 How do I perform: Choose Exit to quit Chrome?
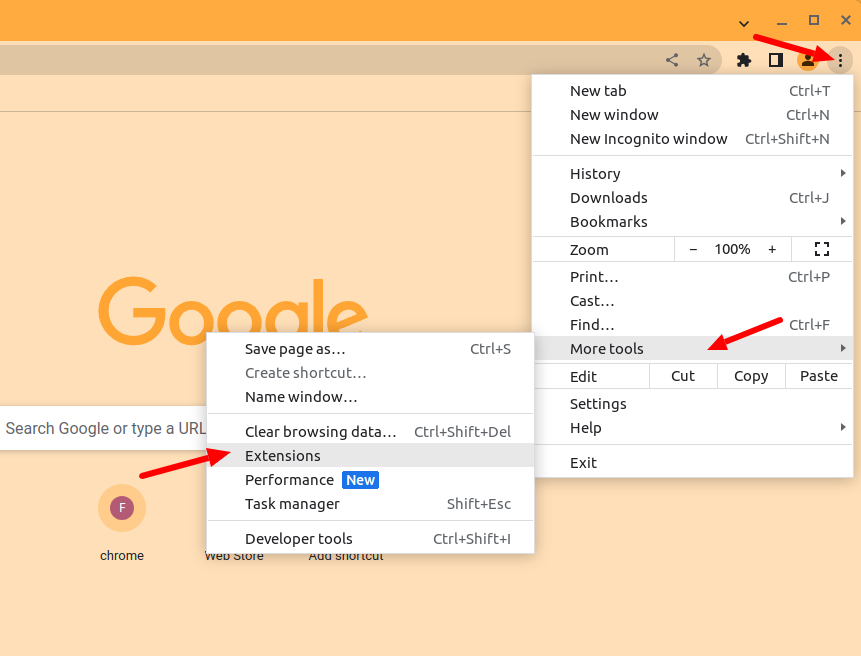point(692,463)
